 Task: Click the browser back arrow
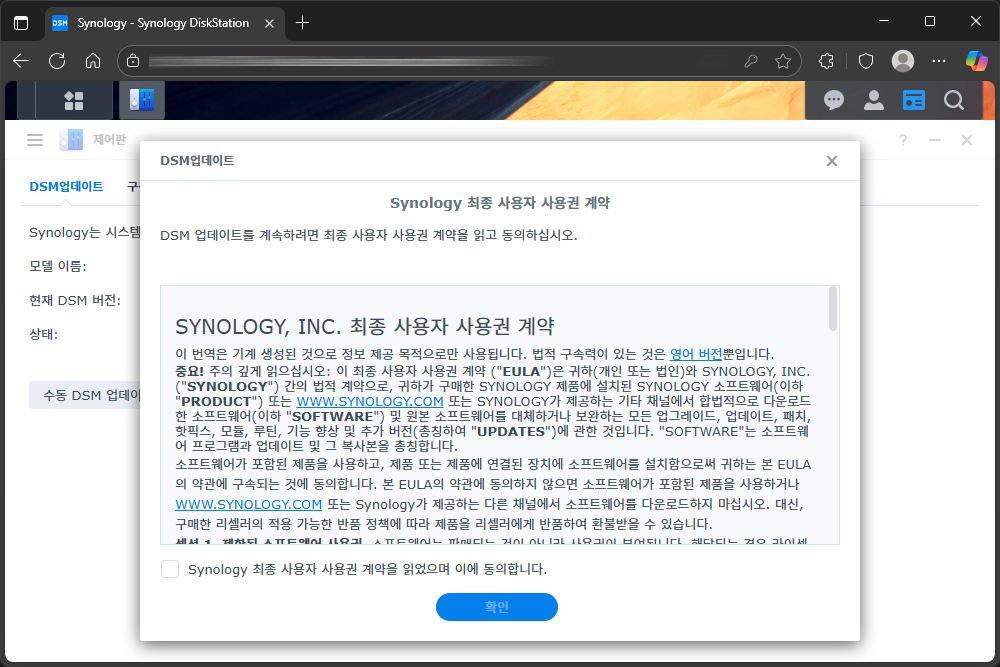21,61
